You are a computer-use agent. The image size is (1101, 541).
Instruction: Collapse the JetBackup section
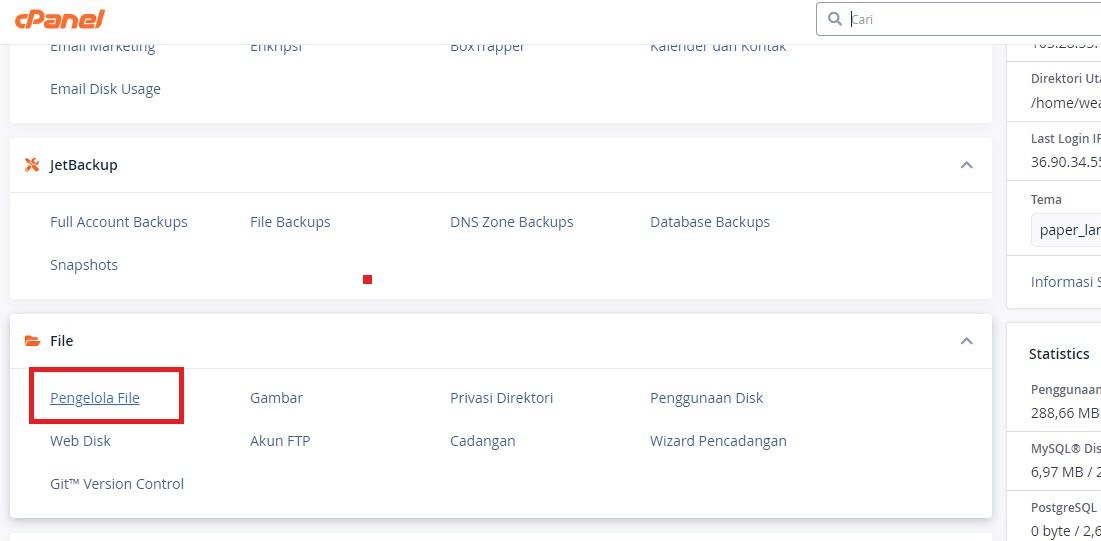[966, 165]
